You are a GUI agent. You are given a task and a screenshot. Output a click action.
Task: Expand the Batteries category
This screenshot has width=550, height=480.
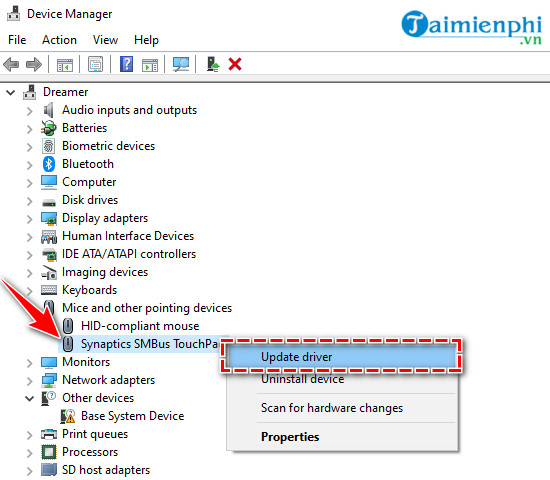coord(29,129)
